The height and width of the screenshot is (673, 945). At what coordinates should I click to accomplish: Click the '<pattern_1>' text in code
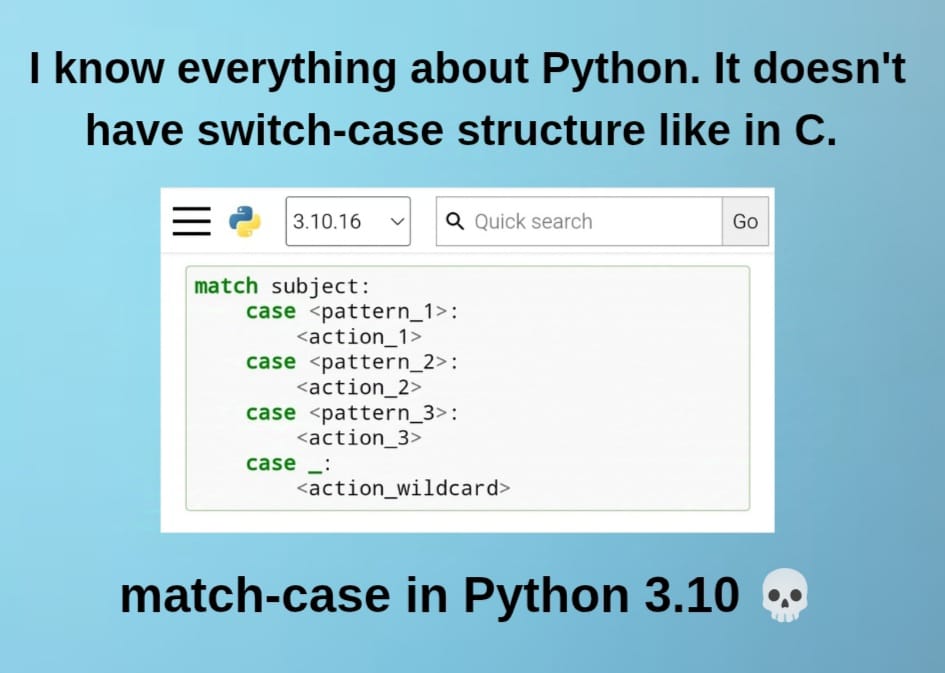pos(378,311)
